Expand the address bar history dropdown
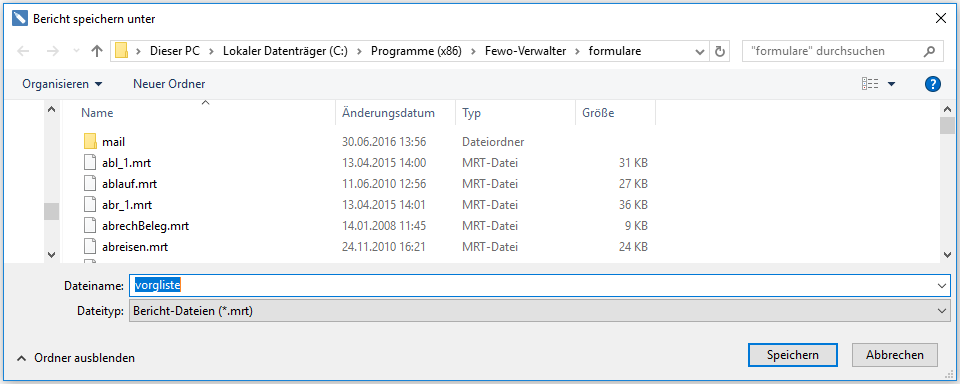This screenshot has width=960, height=384. tap(700, 51)
